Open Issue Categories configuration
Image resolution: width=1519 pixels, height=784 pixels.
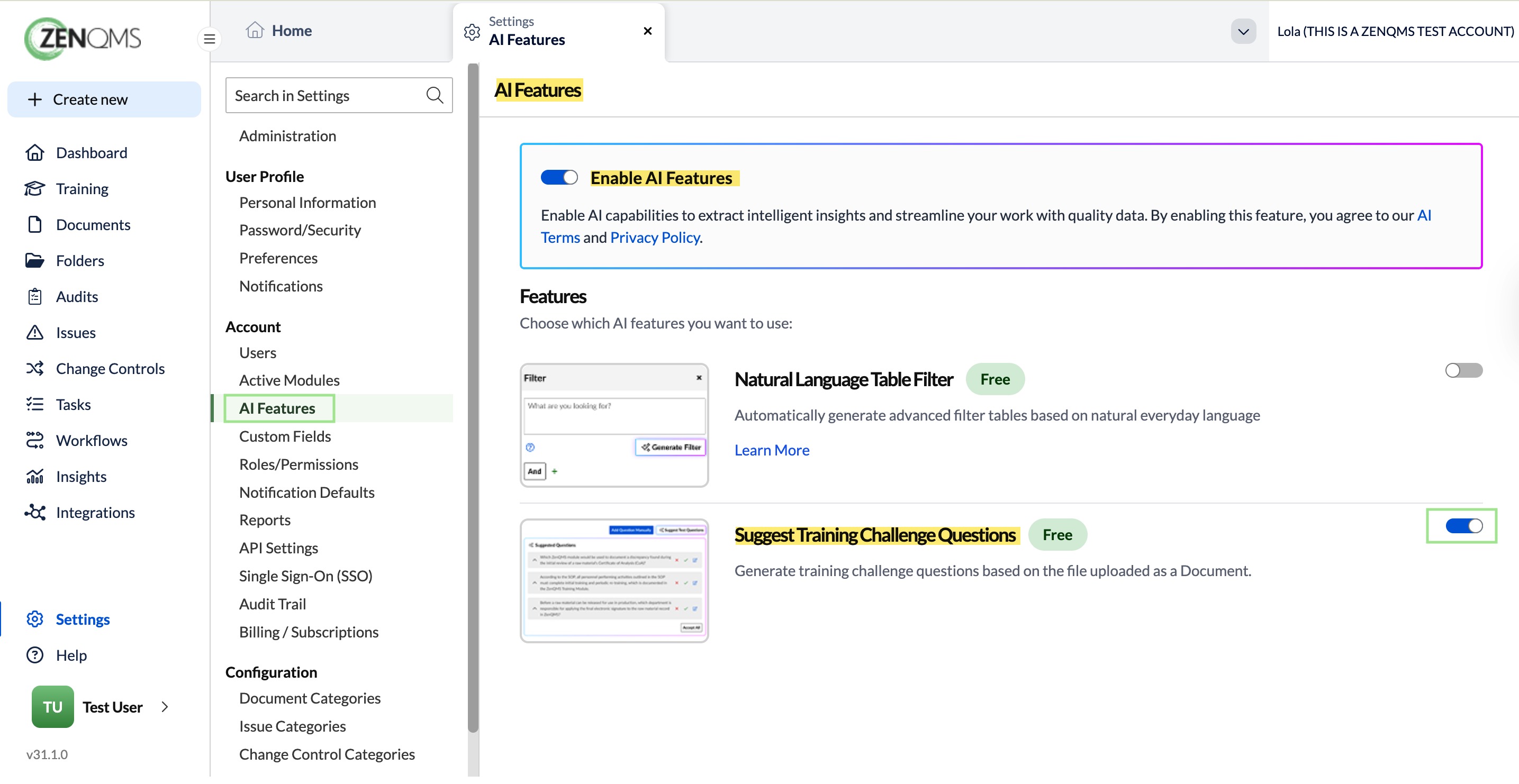pyautogui.click(x=293, y=727)
